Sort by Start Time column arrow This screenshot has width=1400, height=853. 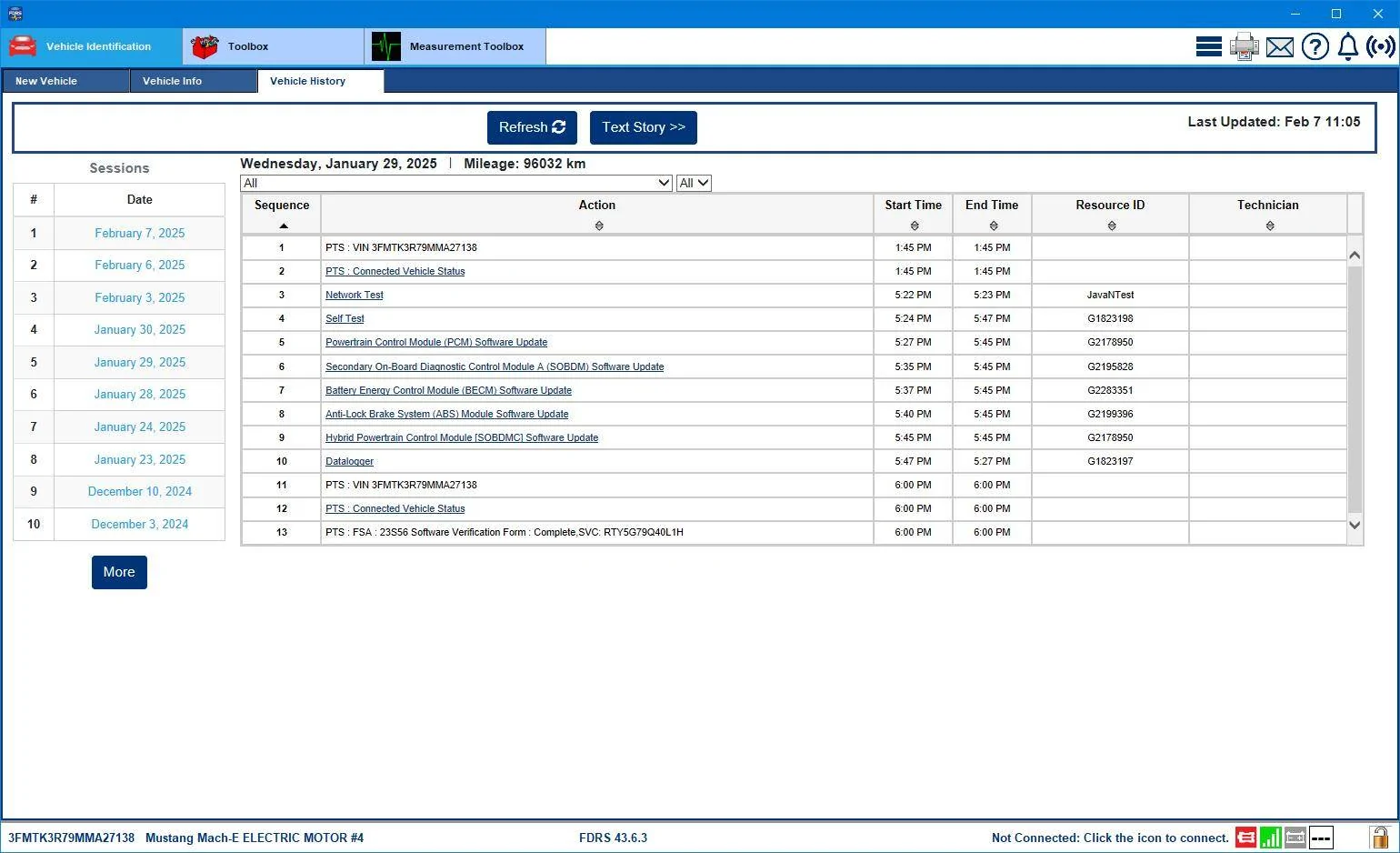coord(915,226)
